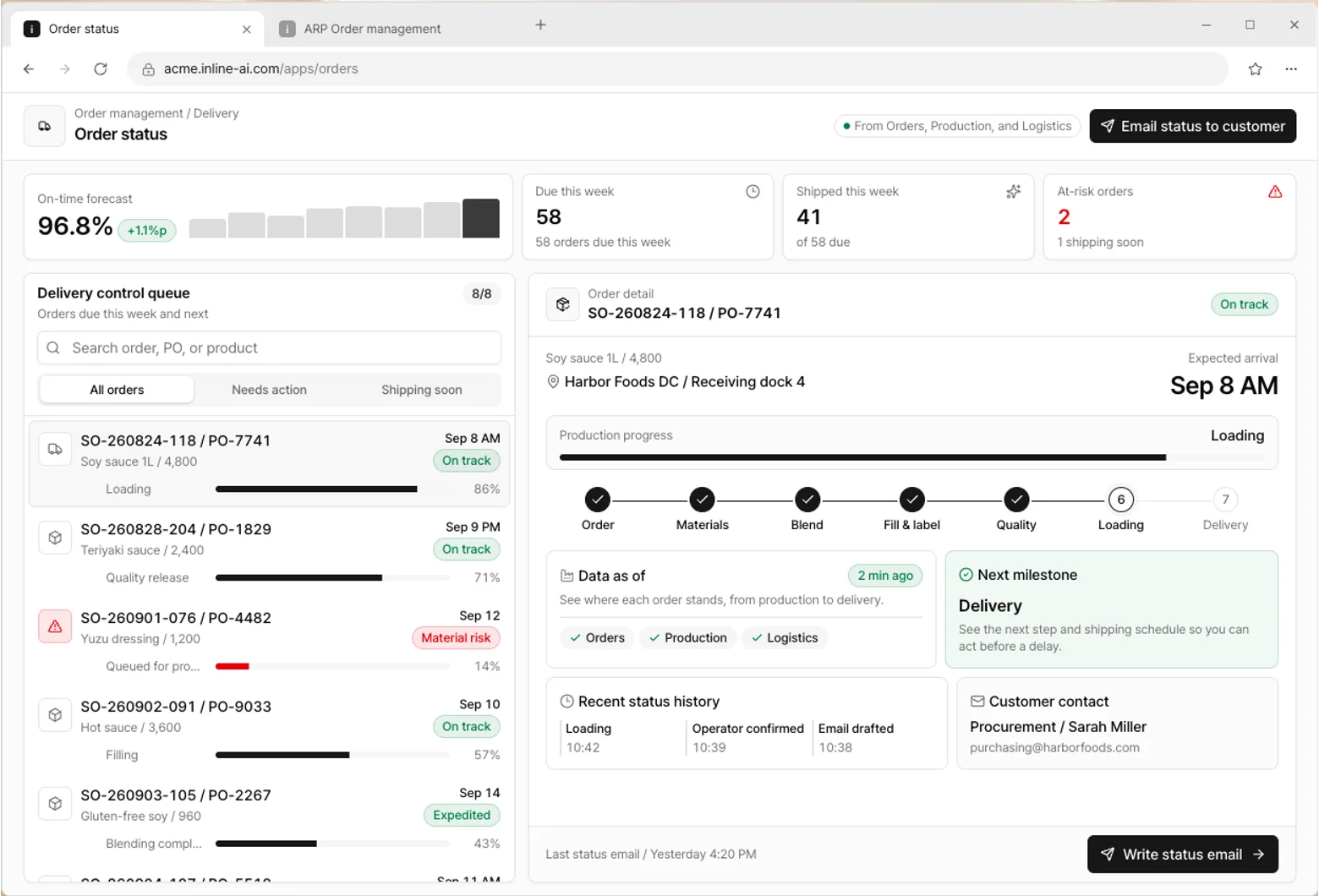The image size is (1319, 896).
Task: Close the Order status tab
Action: coord(246,29)
